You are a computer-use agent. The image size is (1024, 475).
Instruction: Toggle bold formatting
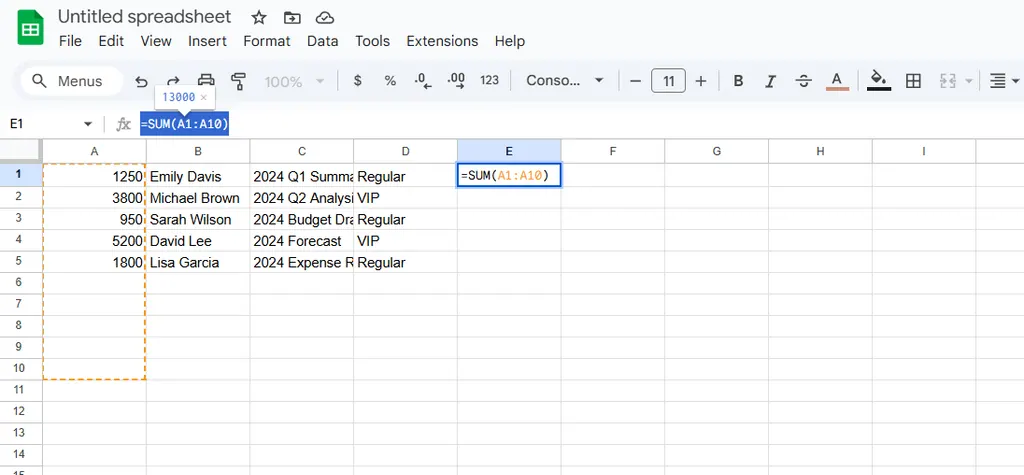click(738, 81)
